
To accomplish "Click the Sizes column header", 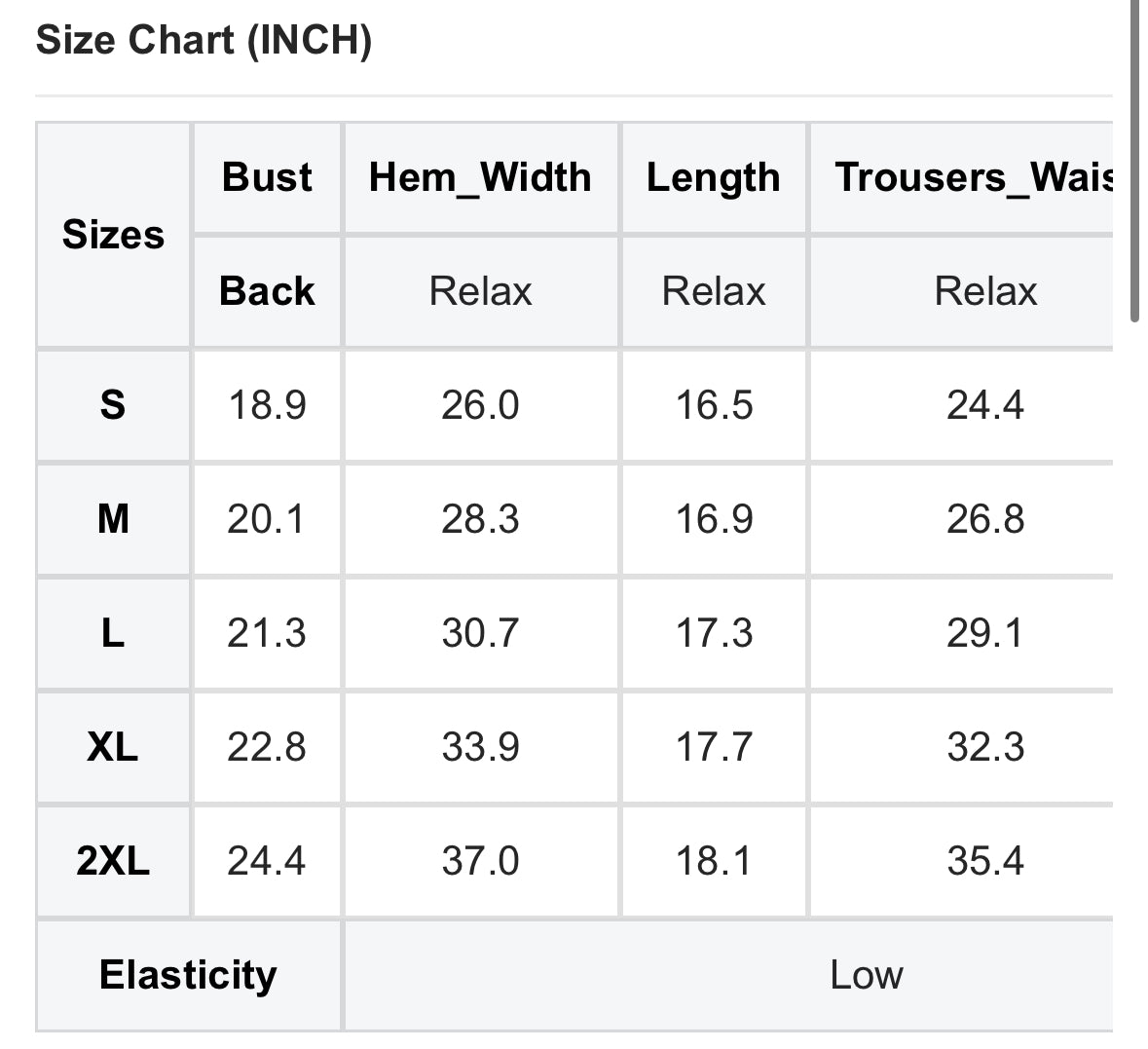I will click(x=113, y=235).
